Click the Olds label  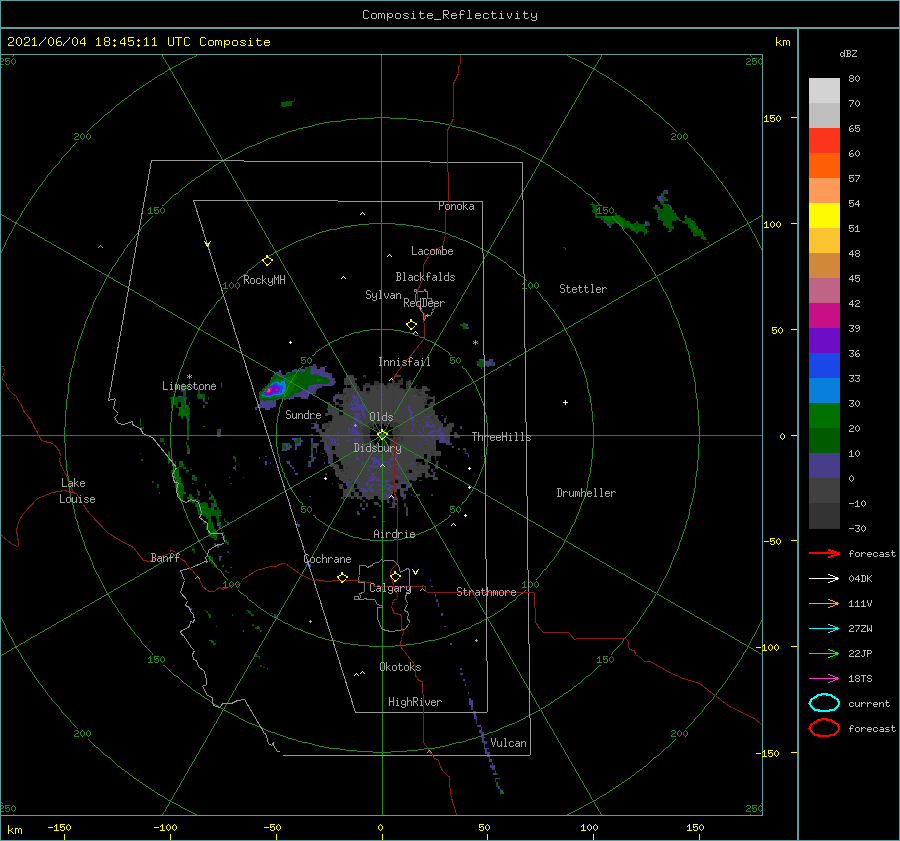pyautogui.click(x=381, y=417)
